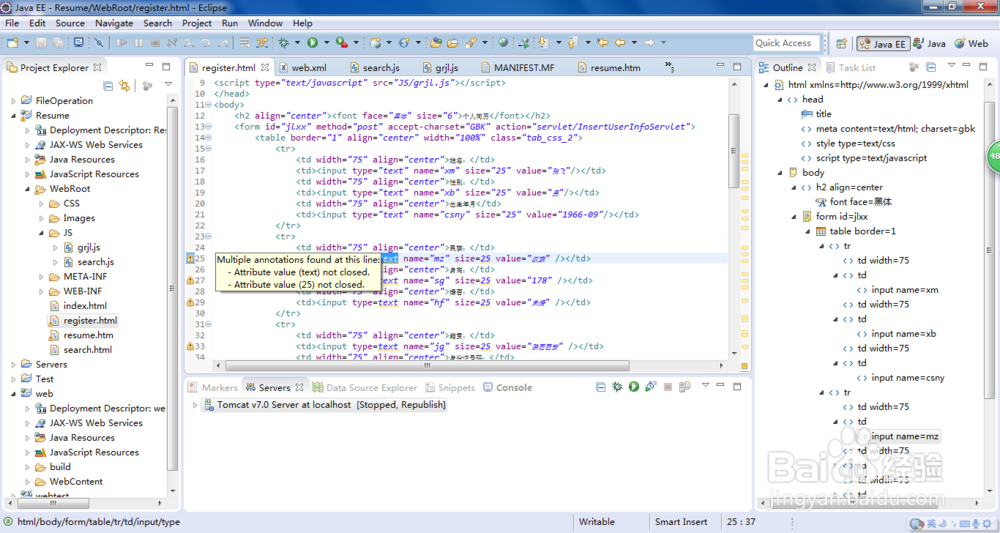Fold the tr block at line 31
The width and height of the screenshot is (1000, 533).
point(209,325)
